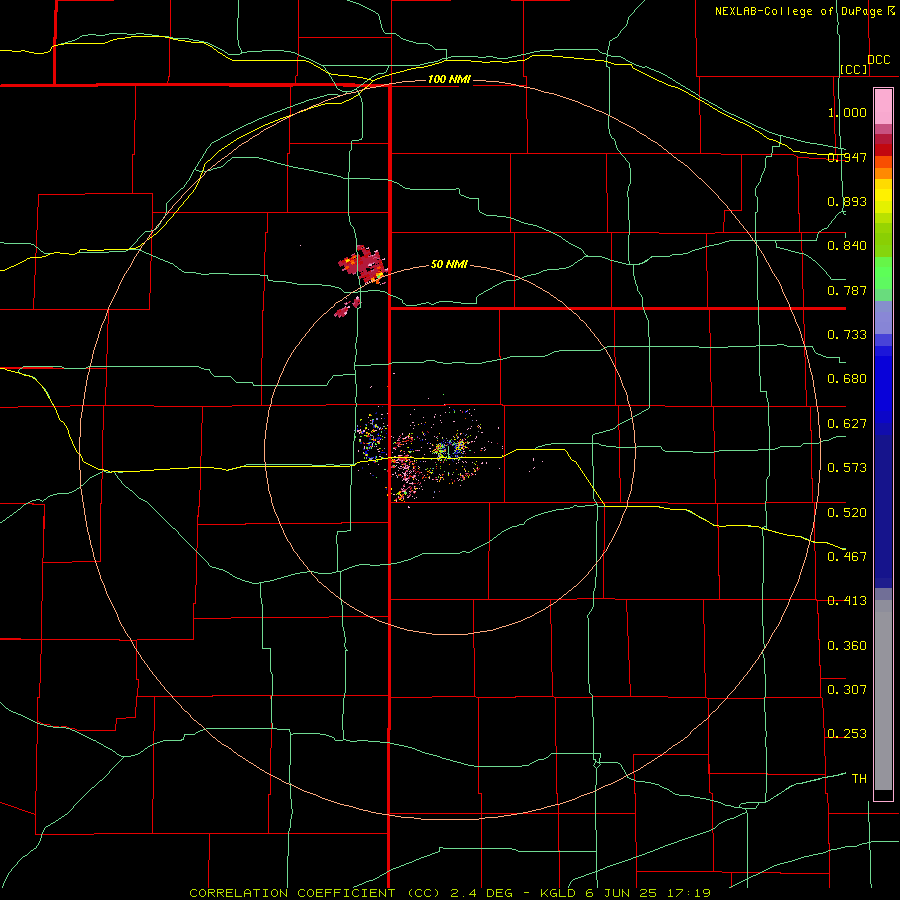The height and width of the screenshot is (900, 900).
Task: Click the 0.520 legend value
Action: [x=847, y=513]
